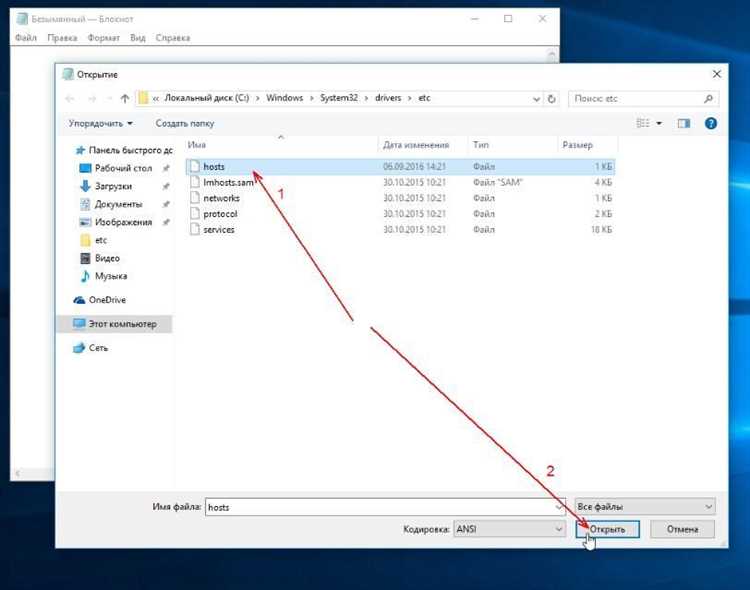Sort by the Дата изменения column header
This screenshot has height=590, width=750.
click(416, 145)
